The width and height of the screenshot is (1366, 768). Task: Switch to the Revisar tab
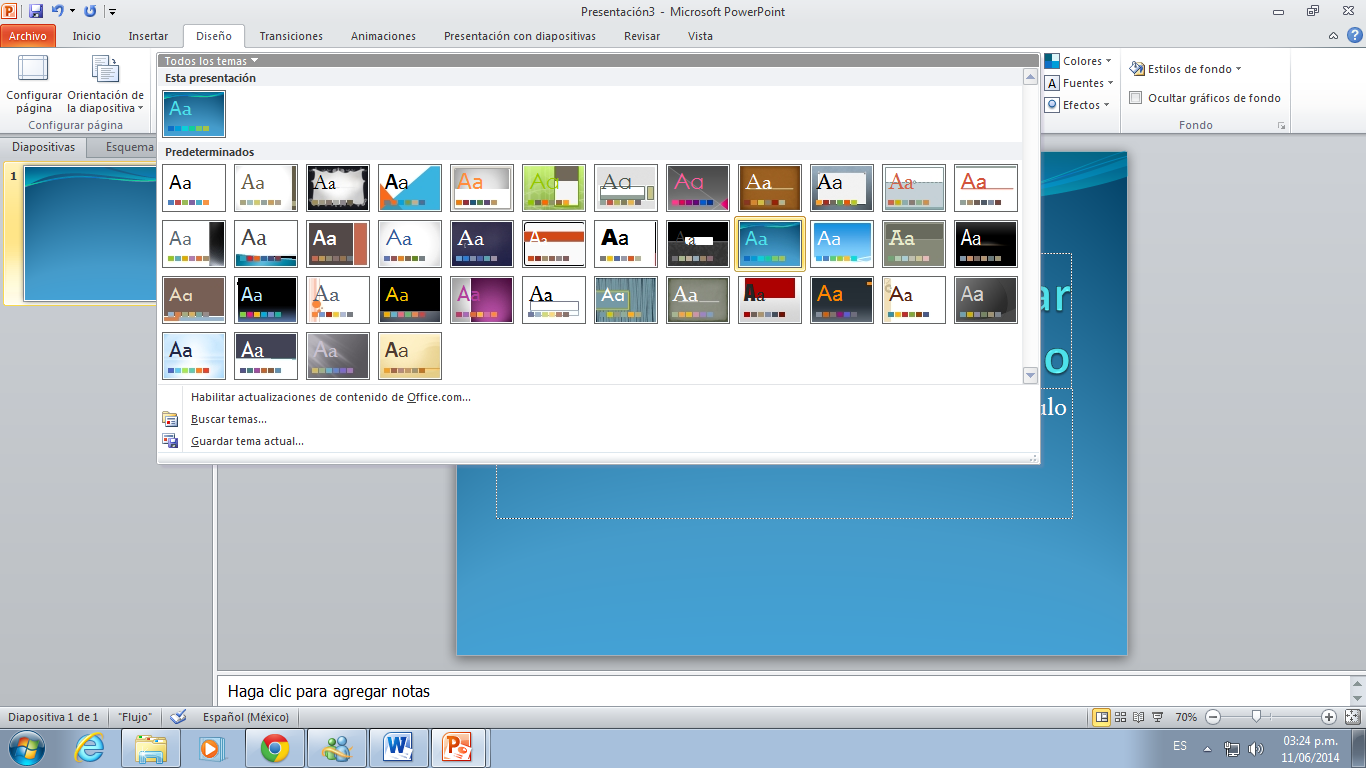(x=642, y=36)
